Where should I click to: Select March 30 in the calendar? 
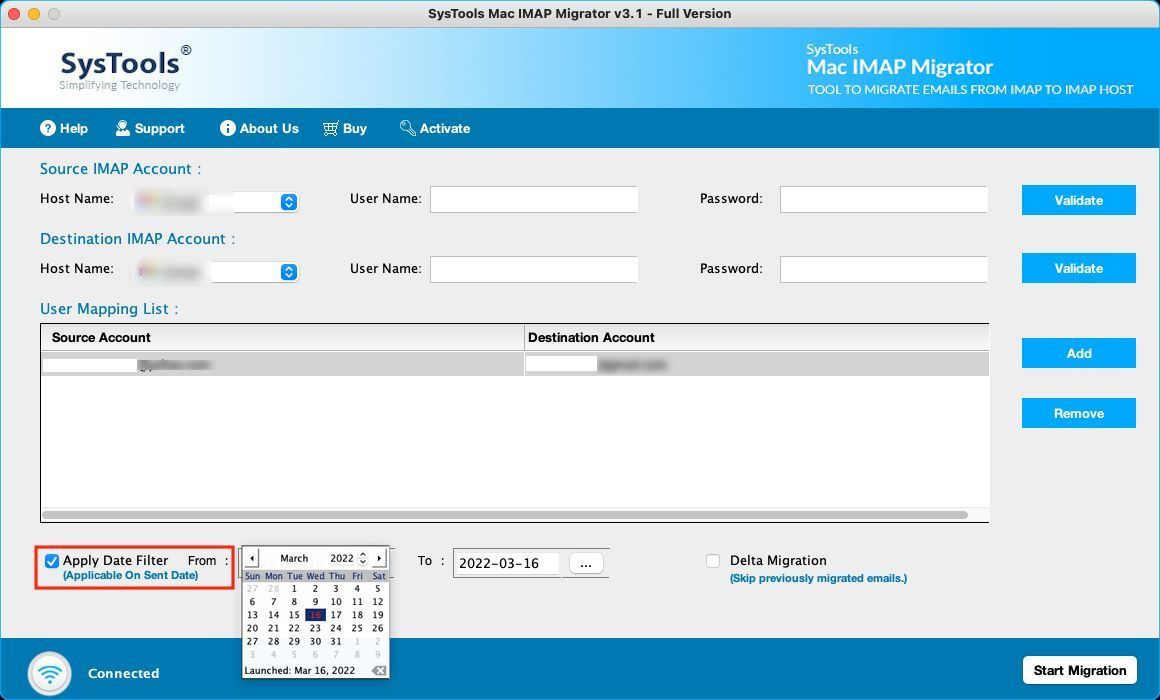click(x=315, y=642)
